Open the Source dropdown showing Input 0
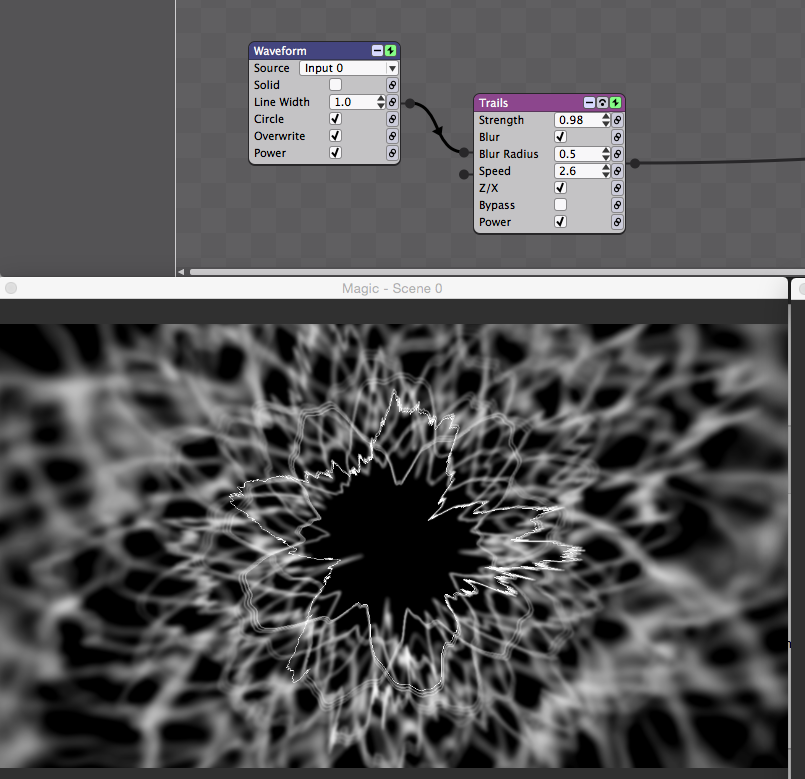805x779 pixels. point(349,68)
